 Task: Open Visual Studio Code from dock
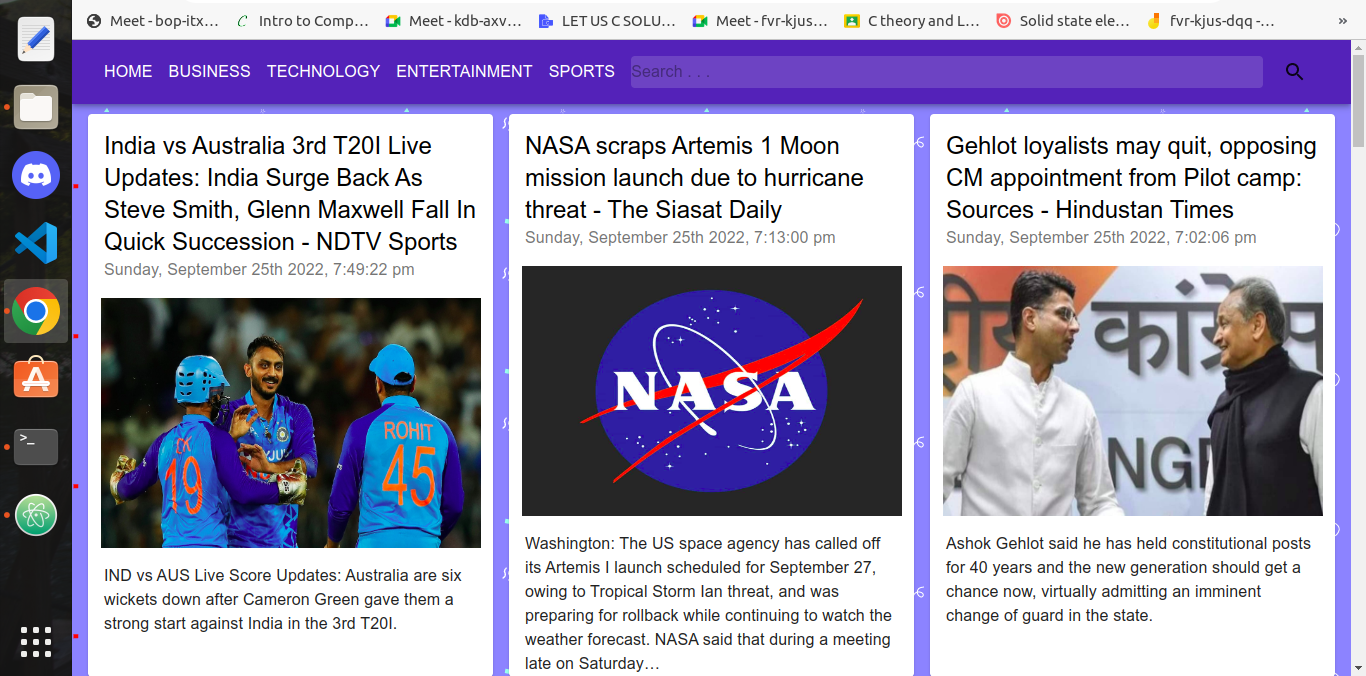pyautogui.click(x=36, y=243)
